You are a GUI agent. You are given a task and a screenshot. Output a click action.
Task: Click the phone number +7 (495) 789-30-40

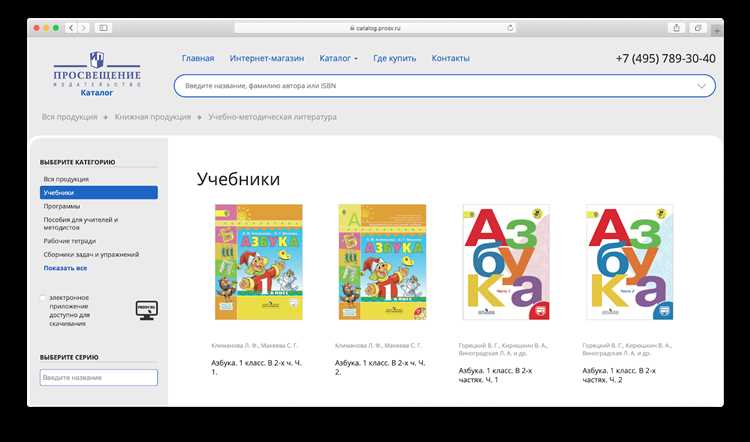(665, 58)
